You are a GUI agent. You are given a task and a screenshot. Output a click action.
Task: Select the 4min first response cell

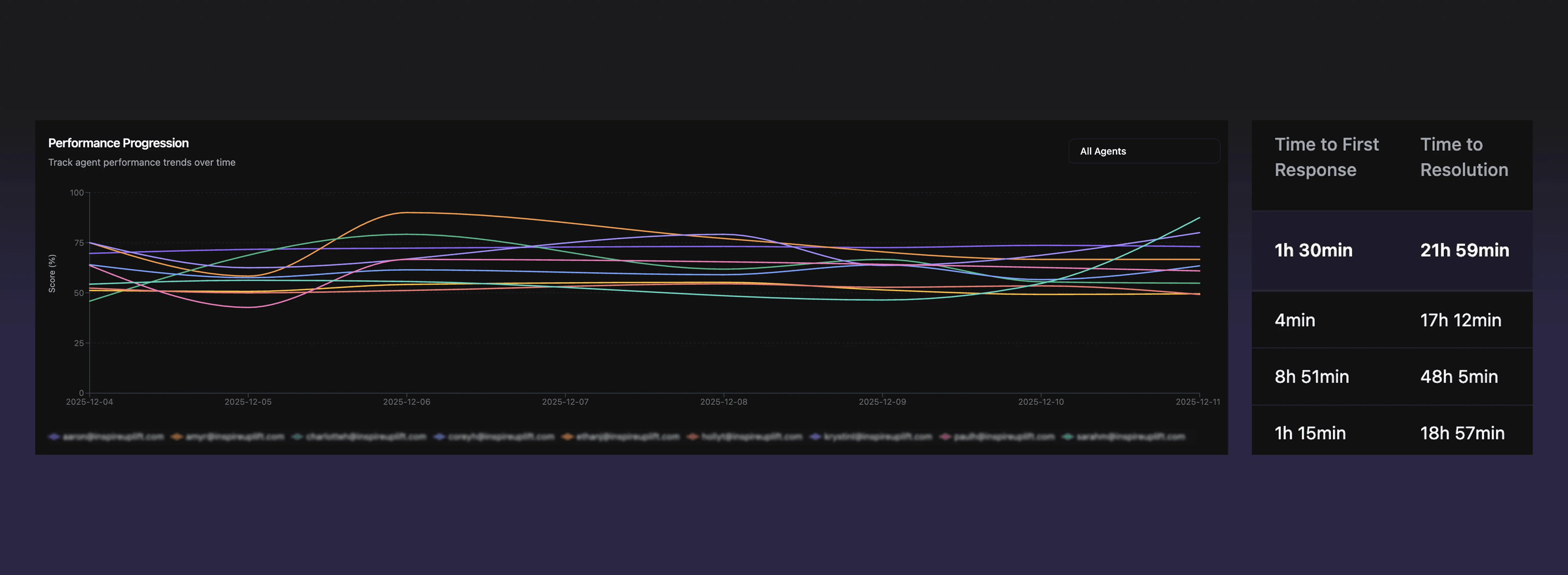(1295, 320)
